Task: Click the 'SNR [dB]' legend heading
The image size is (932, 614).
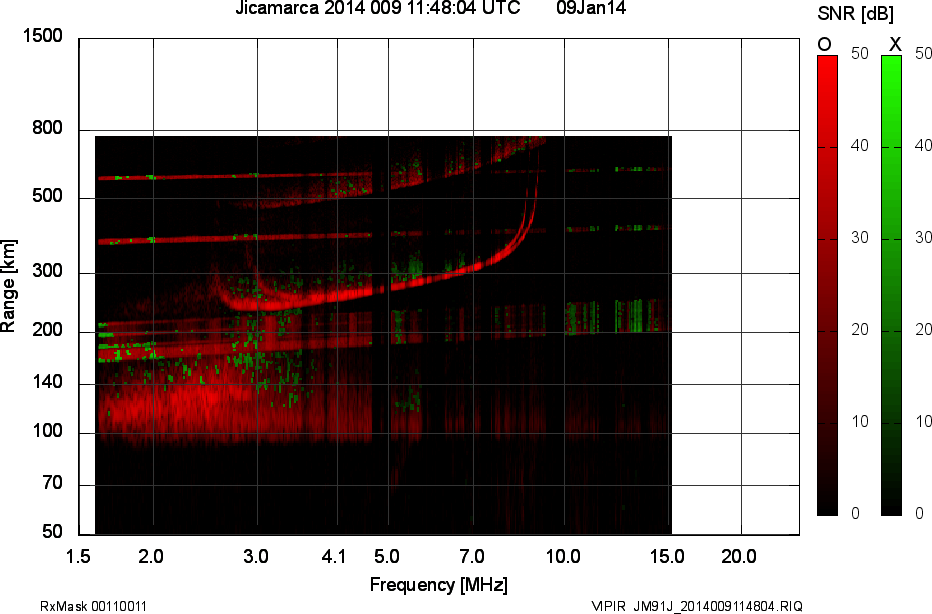Action: coord(855,14)
